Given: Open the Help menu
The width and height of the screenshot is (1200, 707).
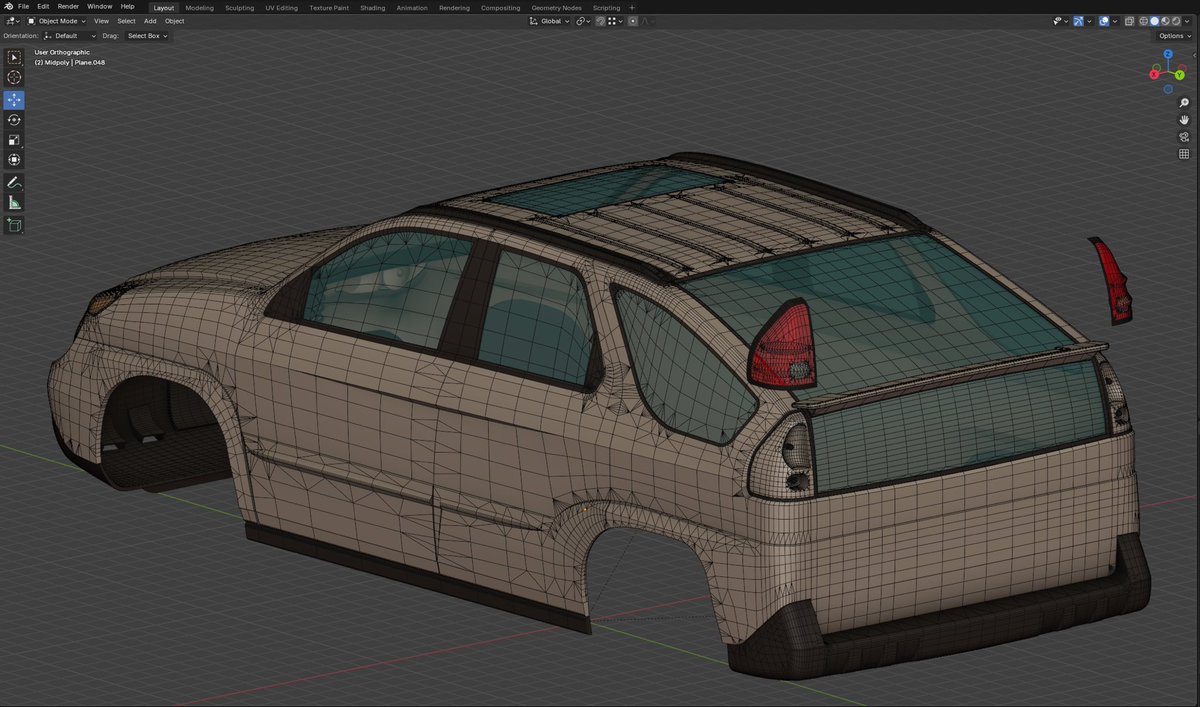Looking at the screenshot, I should (x=127, y=7).
